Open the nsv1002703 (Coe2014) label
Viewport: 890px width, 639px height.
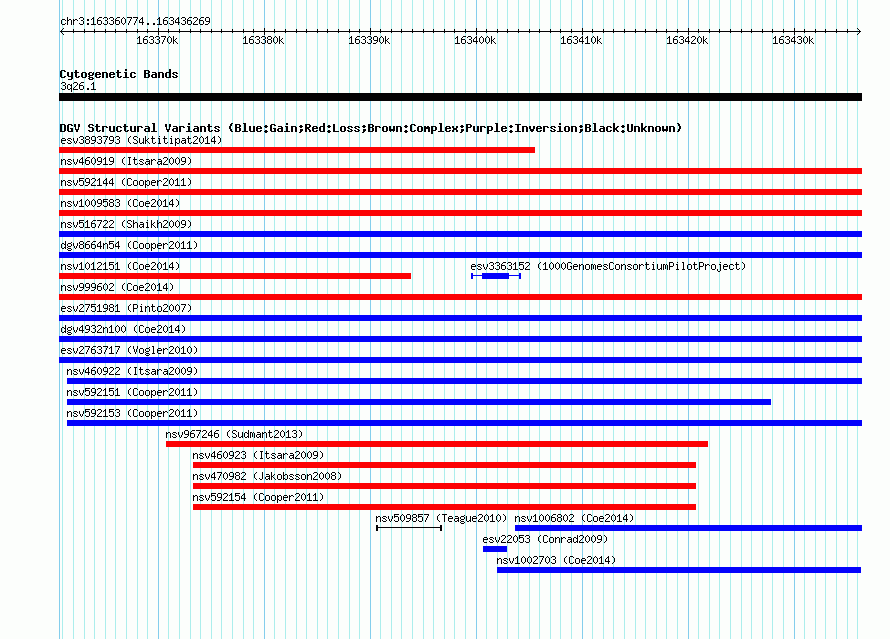(556, 560)
